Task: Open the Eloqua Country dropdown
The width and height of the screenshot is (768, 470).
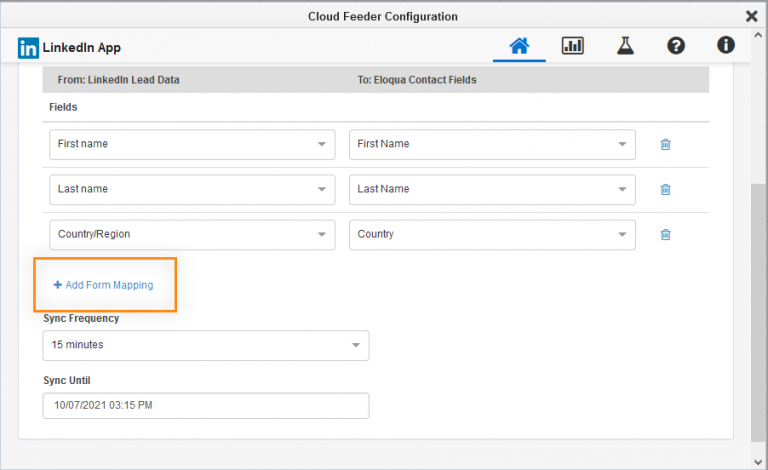Action: coord(492,235)
